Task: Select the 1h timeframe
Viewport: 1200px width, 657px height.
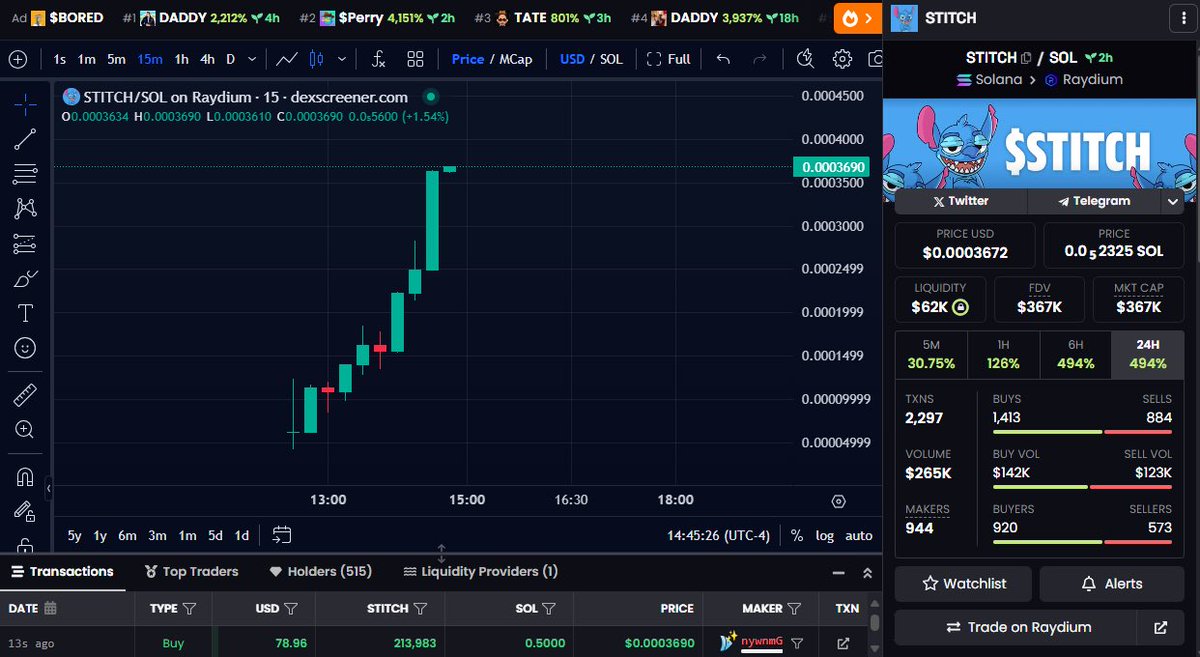Action: [181, 59]
